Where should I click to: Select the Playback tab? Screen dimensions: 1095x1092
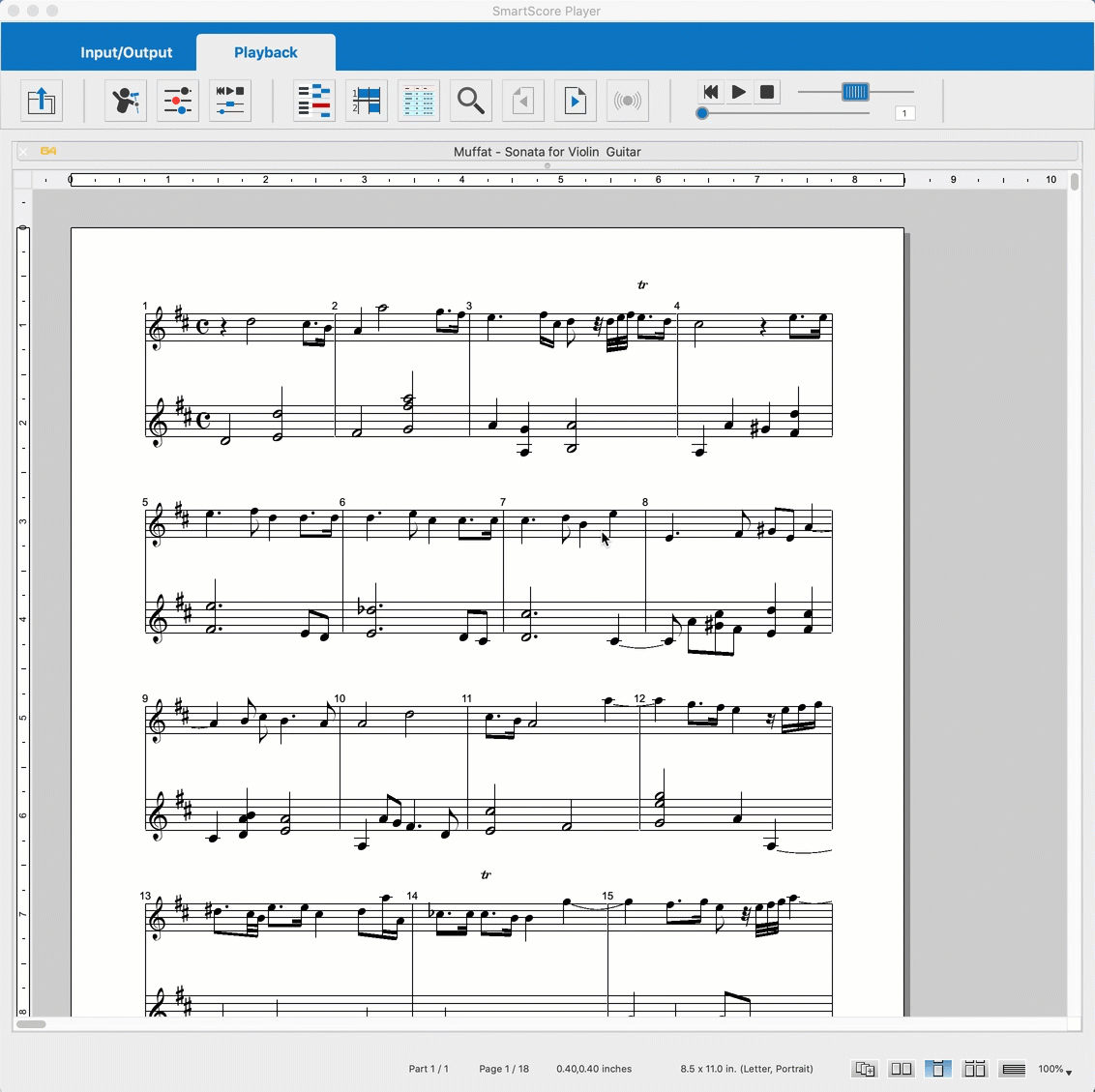[266, 52]
